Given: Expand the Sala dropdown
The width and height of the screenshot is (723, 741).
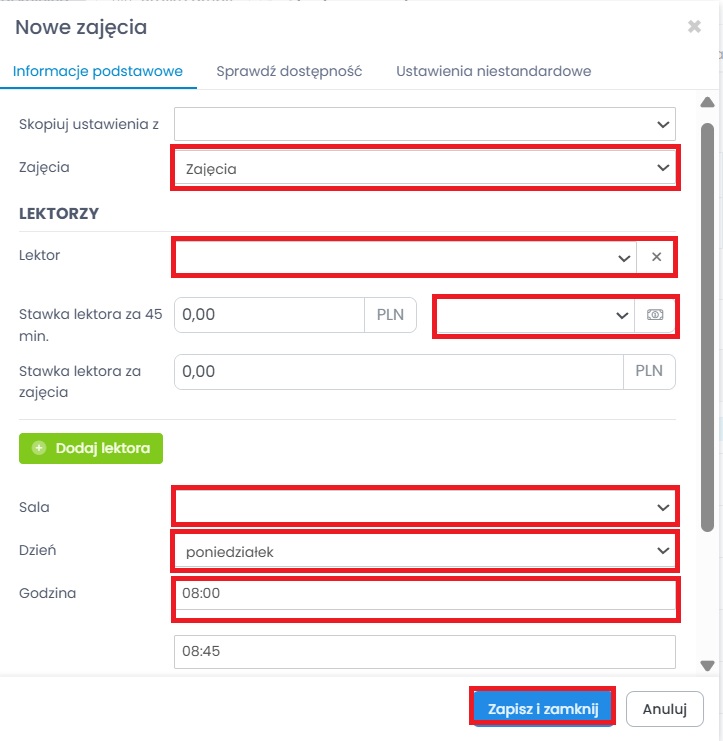Looking at the screenshot, I should tap(425, 507).
